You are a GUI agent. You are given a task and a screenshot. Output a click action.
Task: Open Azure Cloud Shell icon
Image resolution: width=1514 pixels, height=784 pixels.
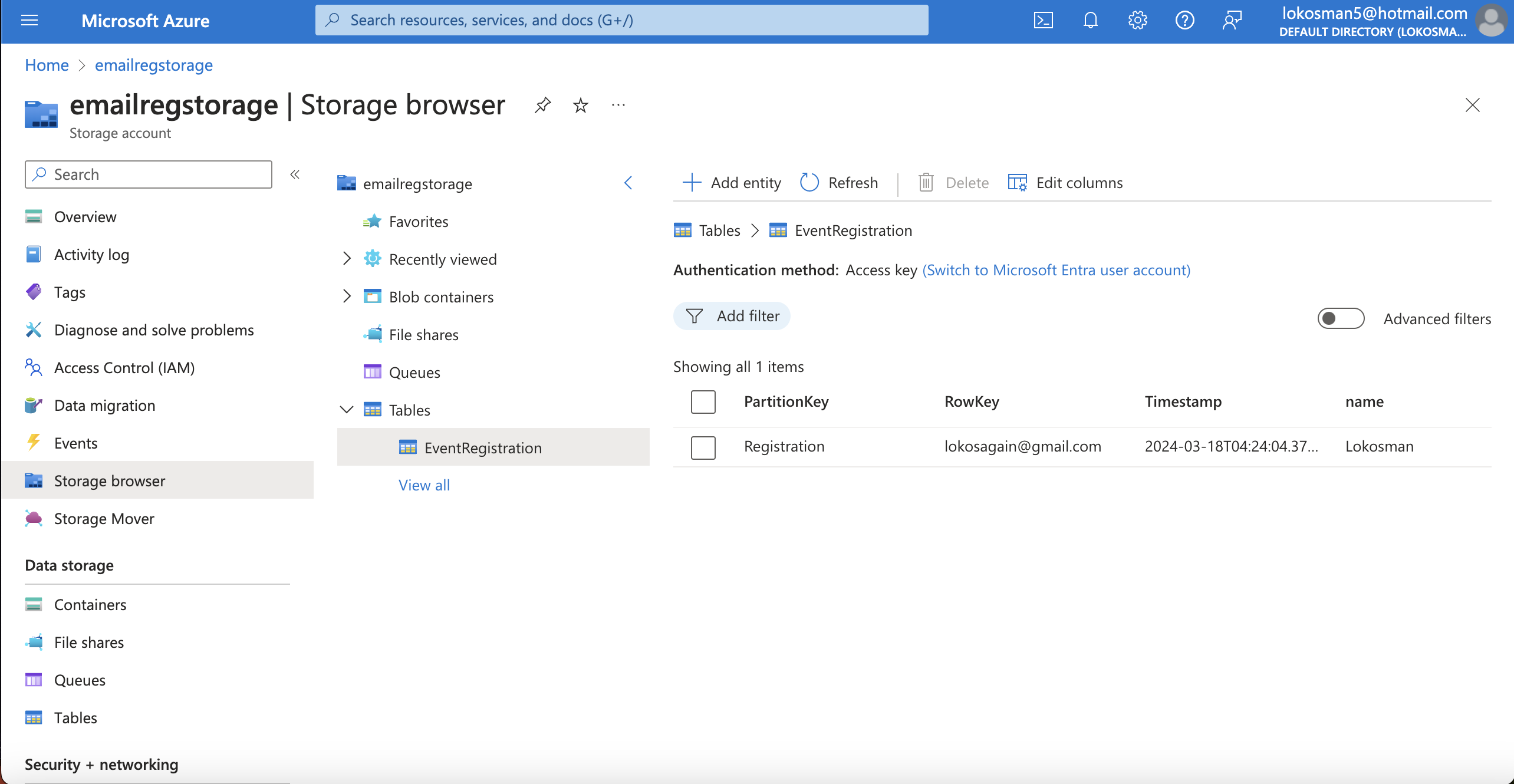[x=1043, y=21]
